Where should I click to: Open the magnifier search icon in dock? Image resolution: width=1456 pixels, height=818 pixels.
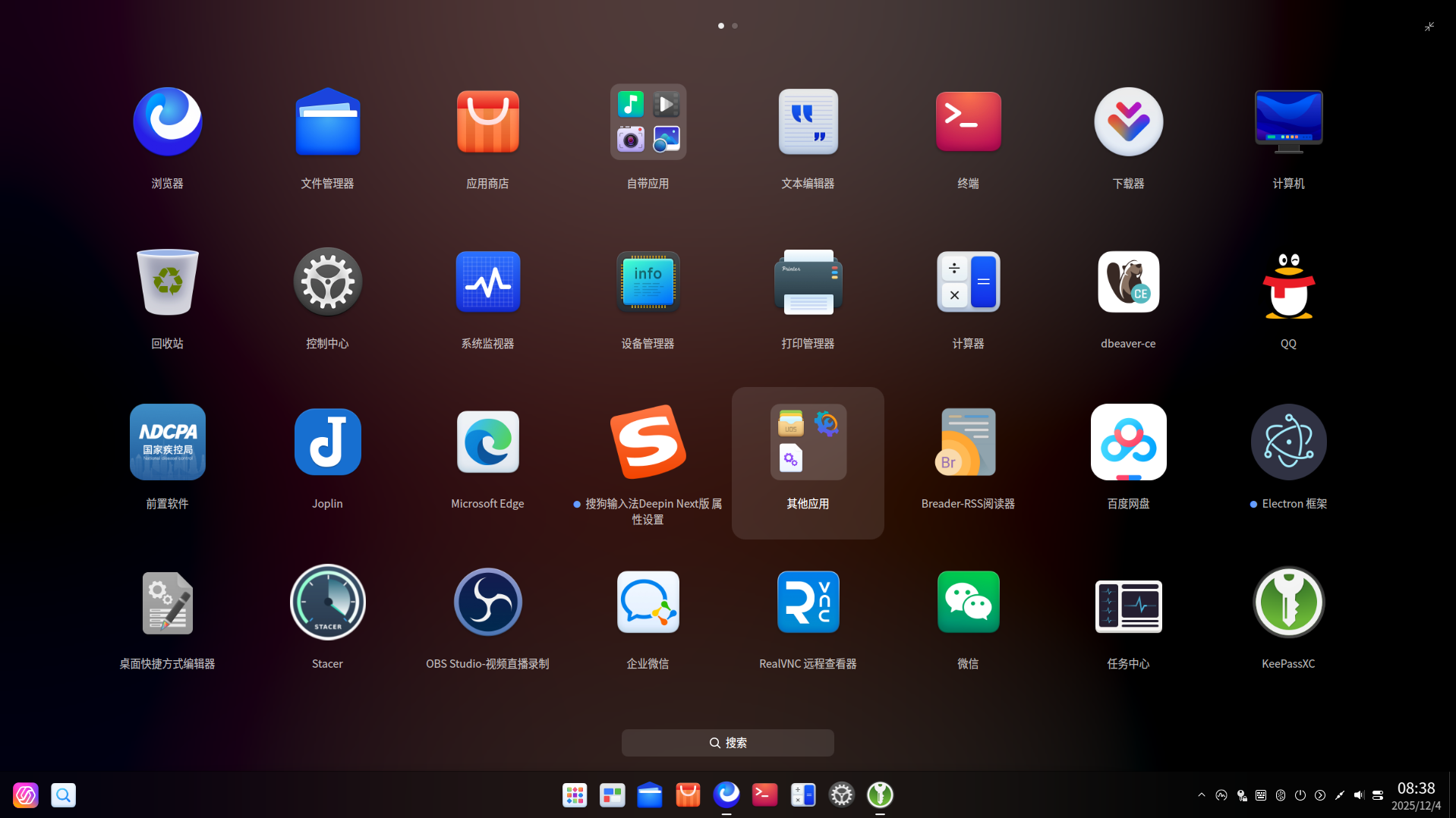(x=63, y=795)
